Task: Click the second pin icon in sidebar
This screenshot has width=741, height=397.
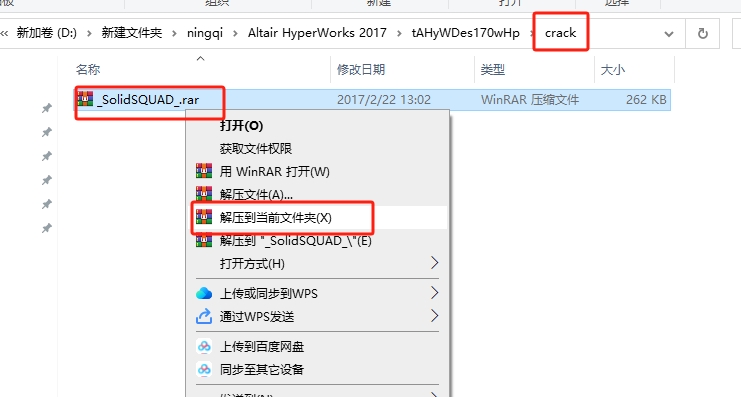Action: 46,132
